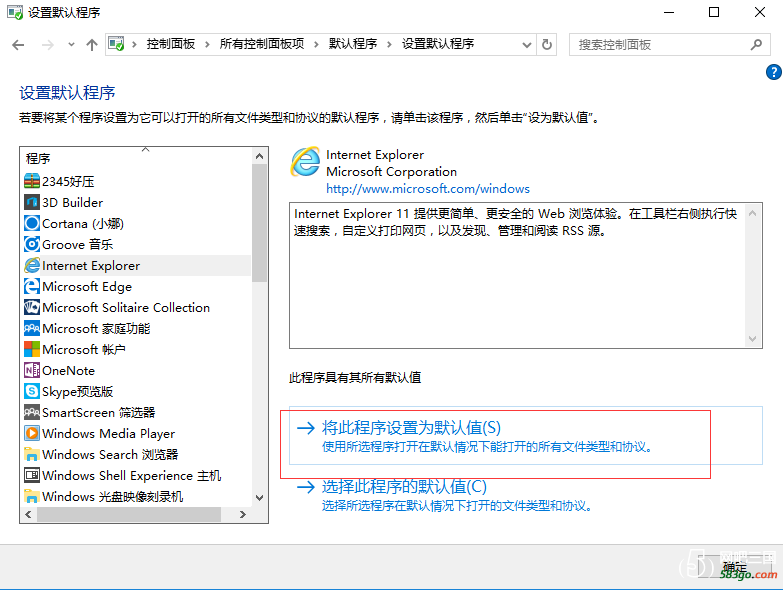Screen dimensions: 783x590
Task: Click the Microsoft Edge icon
Action: pyautogui.click(x=32, y=286)
